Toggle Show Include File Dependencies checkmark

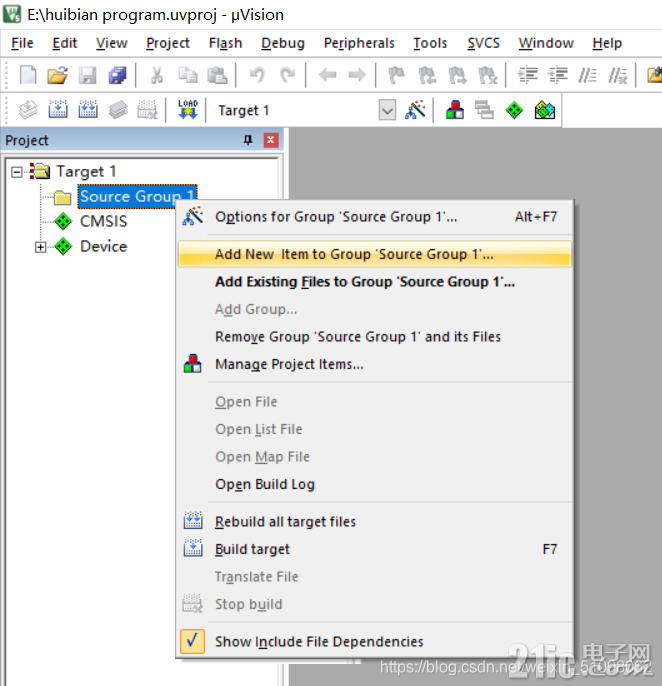pos(192,641)
